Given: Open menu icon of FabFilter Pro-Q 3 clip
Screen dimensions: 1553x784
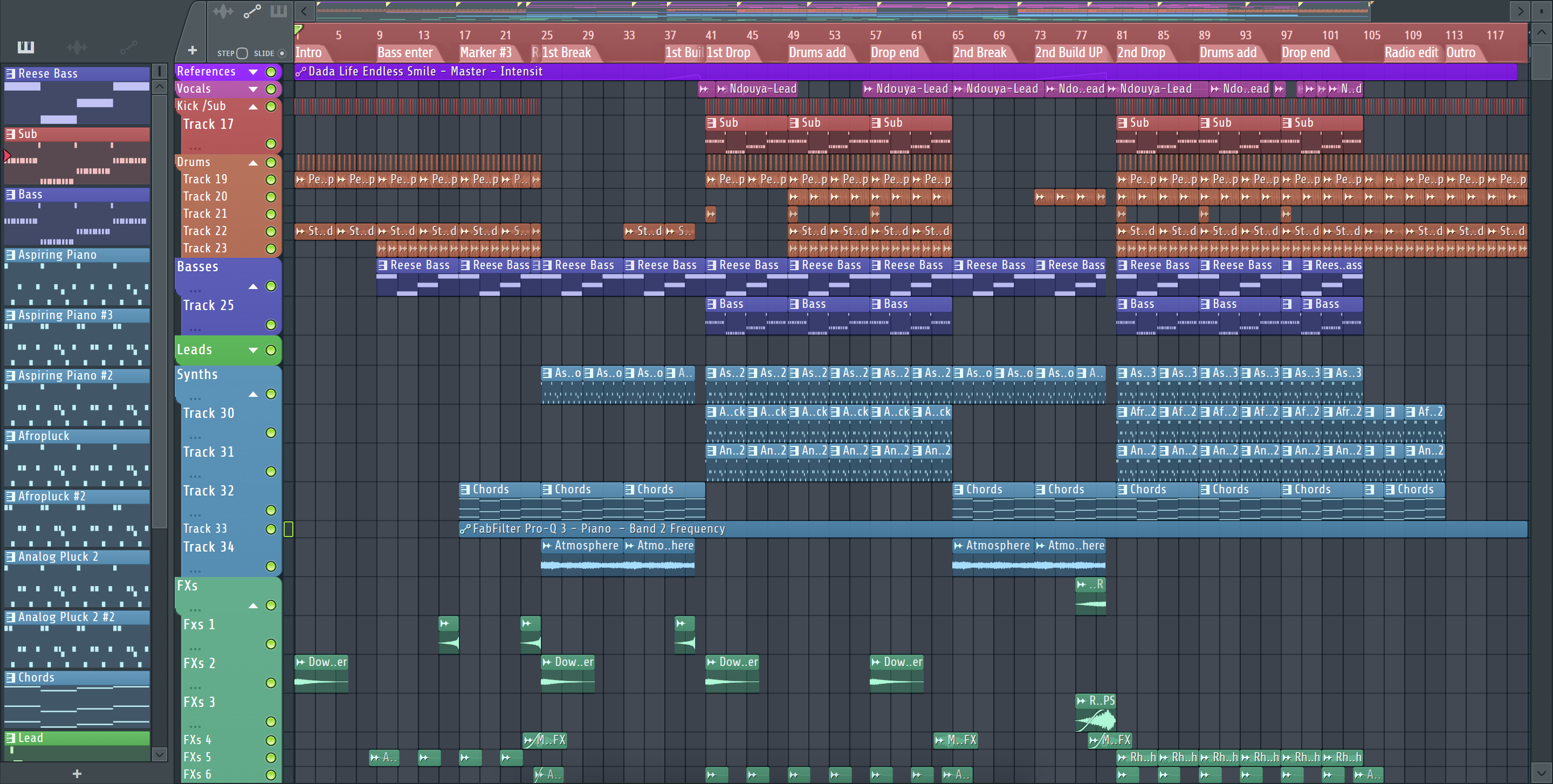Looking at the screenshot, I should 465,528.
